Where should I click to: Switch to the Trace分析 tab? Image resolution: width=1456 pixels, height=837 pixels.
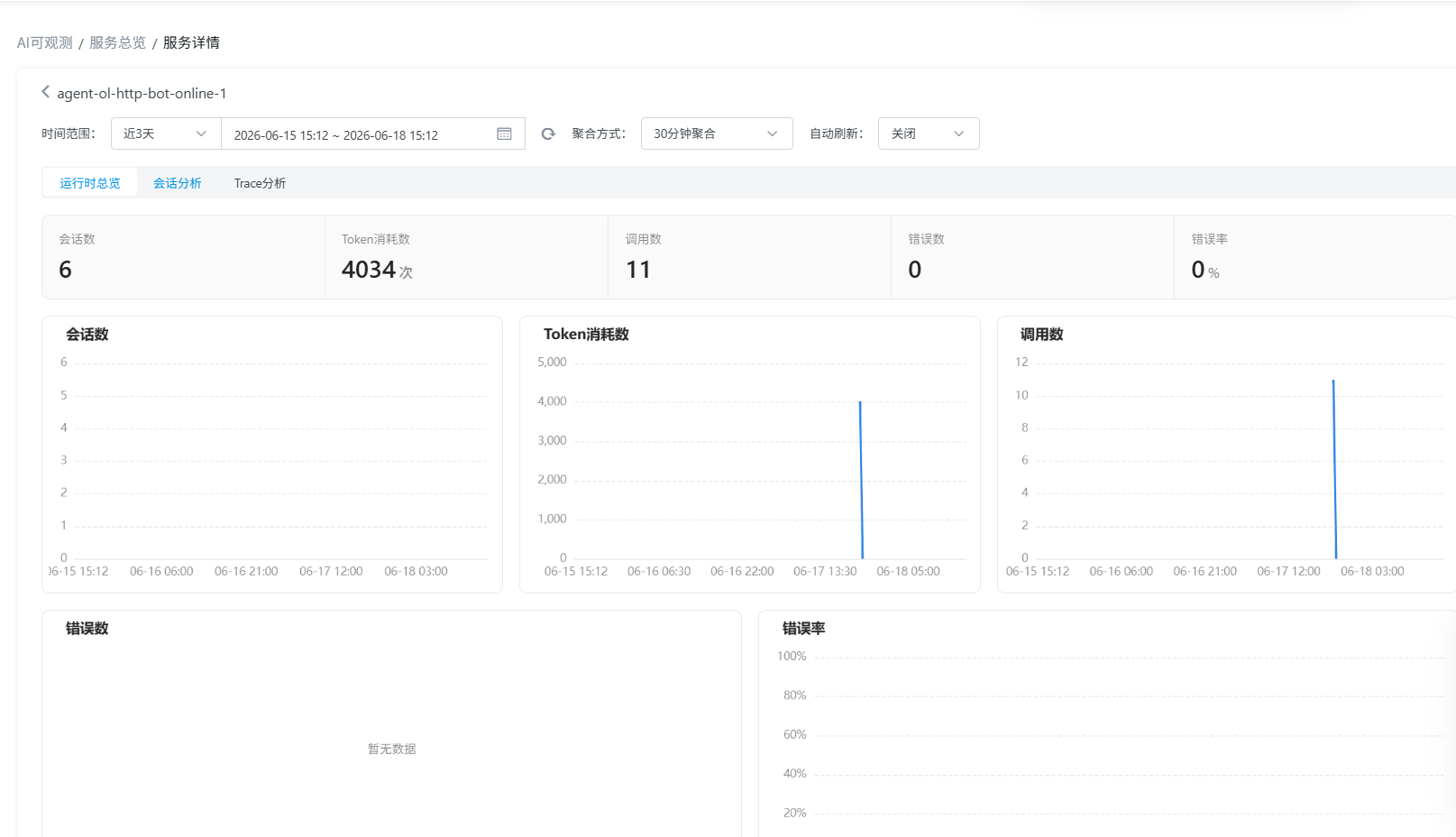[x=260, y=183]
